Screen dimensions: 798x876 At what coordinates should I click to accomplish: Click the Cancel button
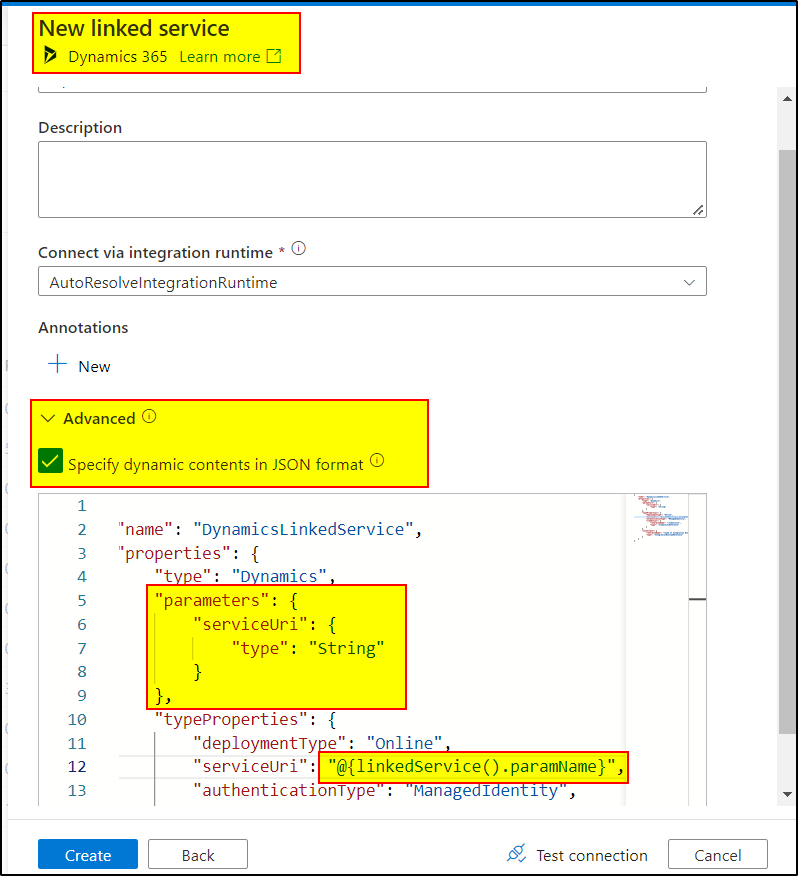click(718, 855)
